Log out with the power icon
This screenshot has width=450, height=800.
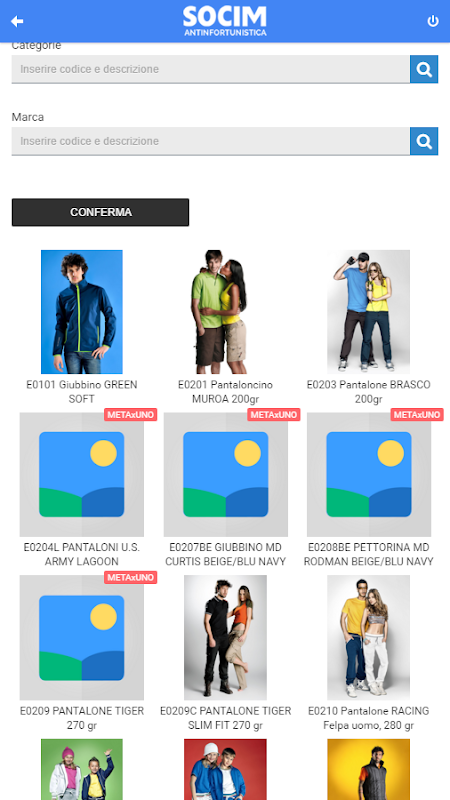(x=433, y=21)
